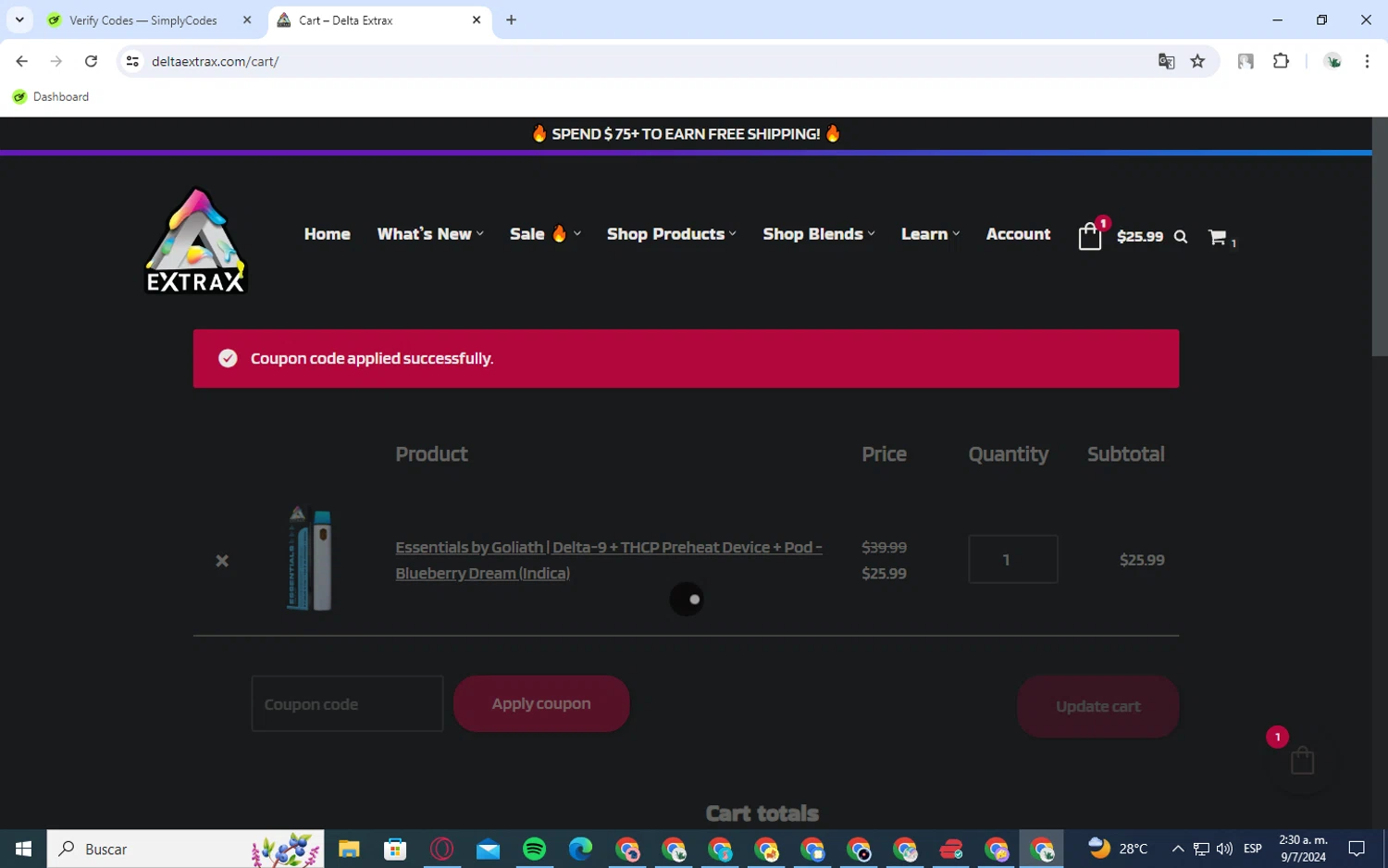1388x868 pixels.
Task: Open the Blueberry Dream product thumbnail
Action: 310,559
